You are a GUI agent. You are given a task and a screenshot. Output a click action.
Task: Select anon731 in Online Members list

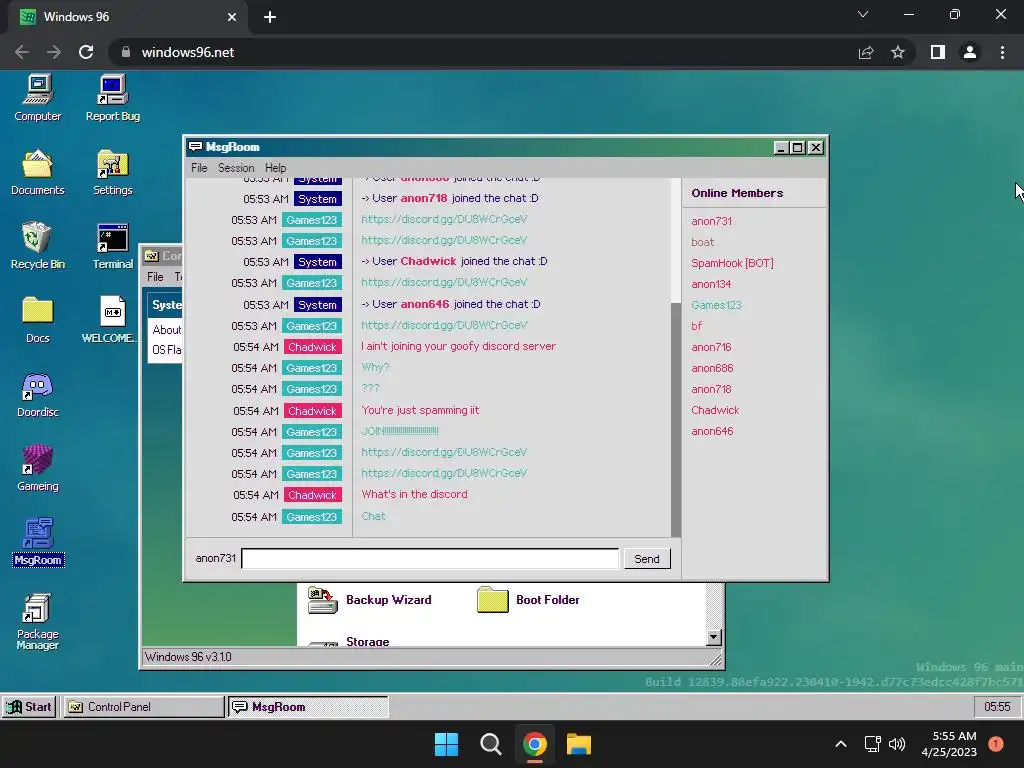(711, 221)
